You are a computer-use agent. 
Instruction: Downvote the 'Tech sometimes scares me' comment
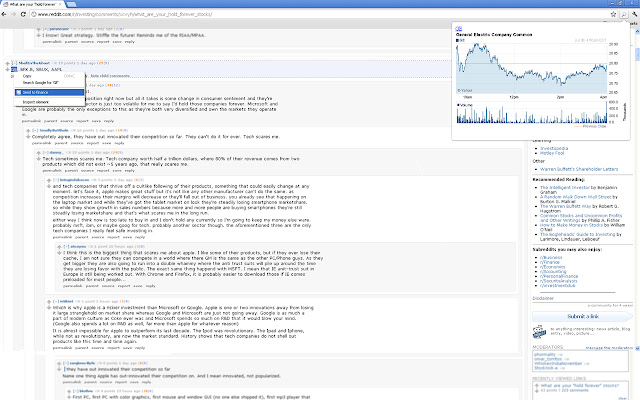pyautogui.click(x=39, y=159)
